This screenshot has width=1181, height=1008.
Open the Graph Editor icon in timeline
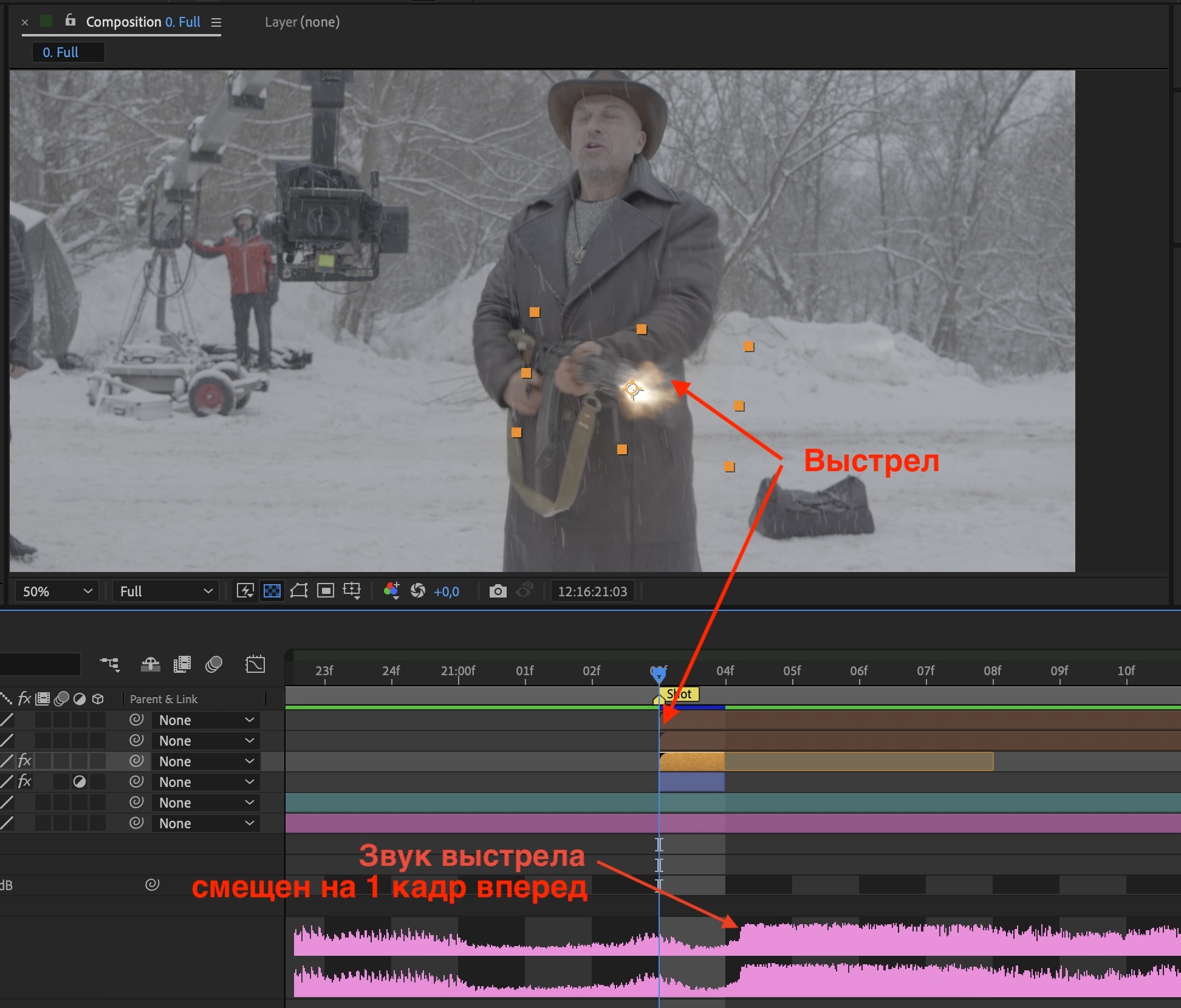click(x=255, y=664)
